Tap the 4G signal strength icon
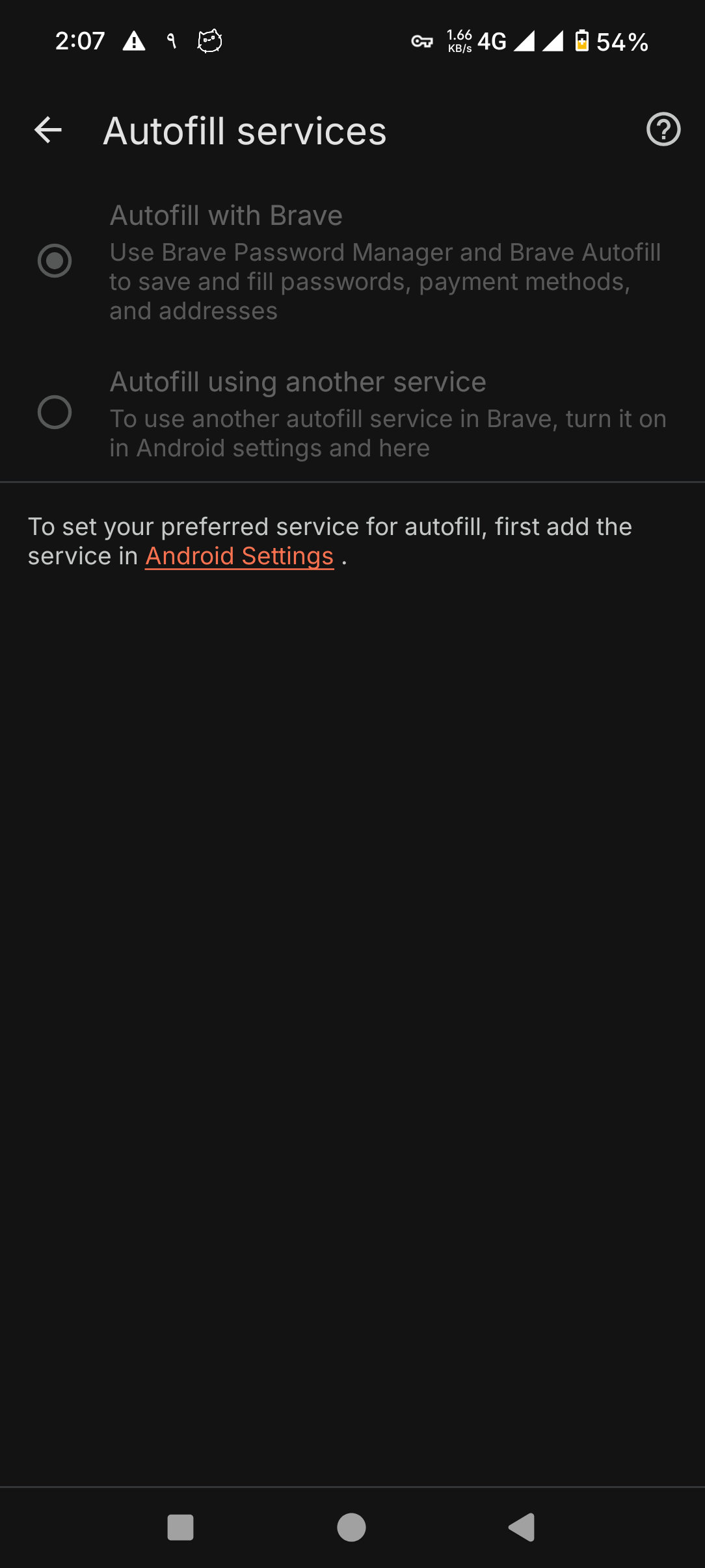This screenshot has width=705, height=1568. tap(524, 41)
